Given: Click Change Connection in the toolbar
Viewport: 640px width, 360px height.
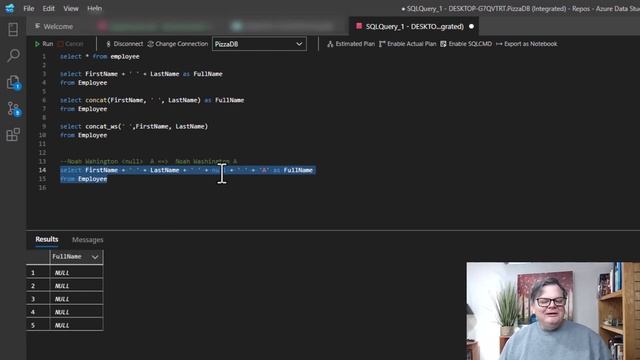Looking at the screenshot, I should click(178, 44).
